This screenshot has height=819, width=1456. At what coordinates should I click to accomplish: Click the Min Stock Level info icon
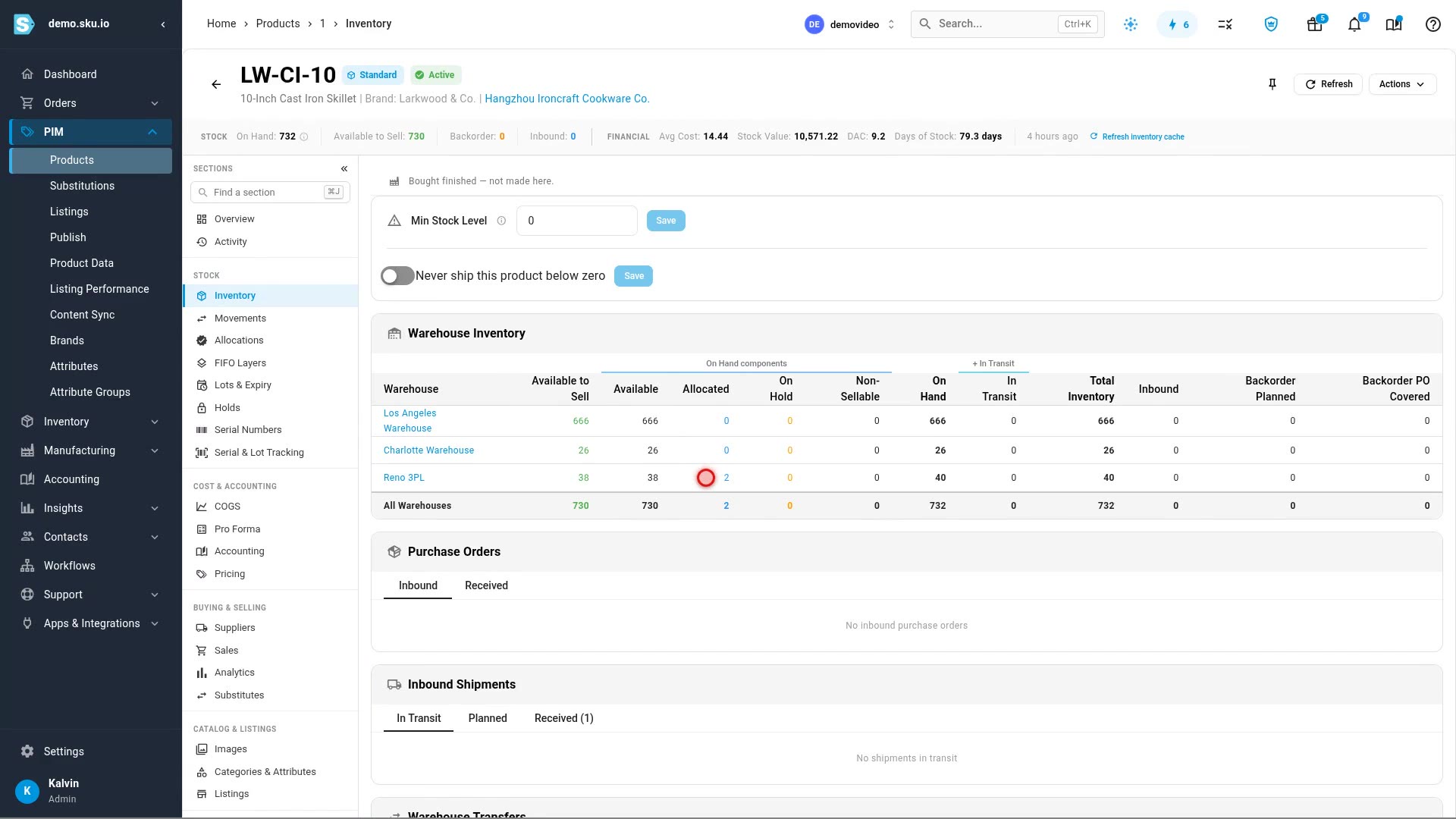(x=501, y=221)
